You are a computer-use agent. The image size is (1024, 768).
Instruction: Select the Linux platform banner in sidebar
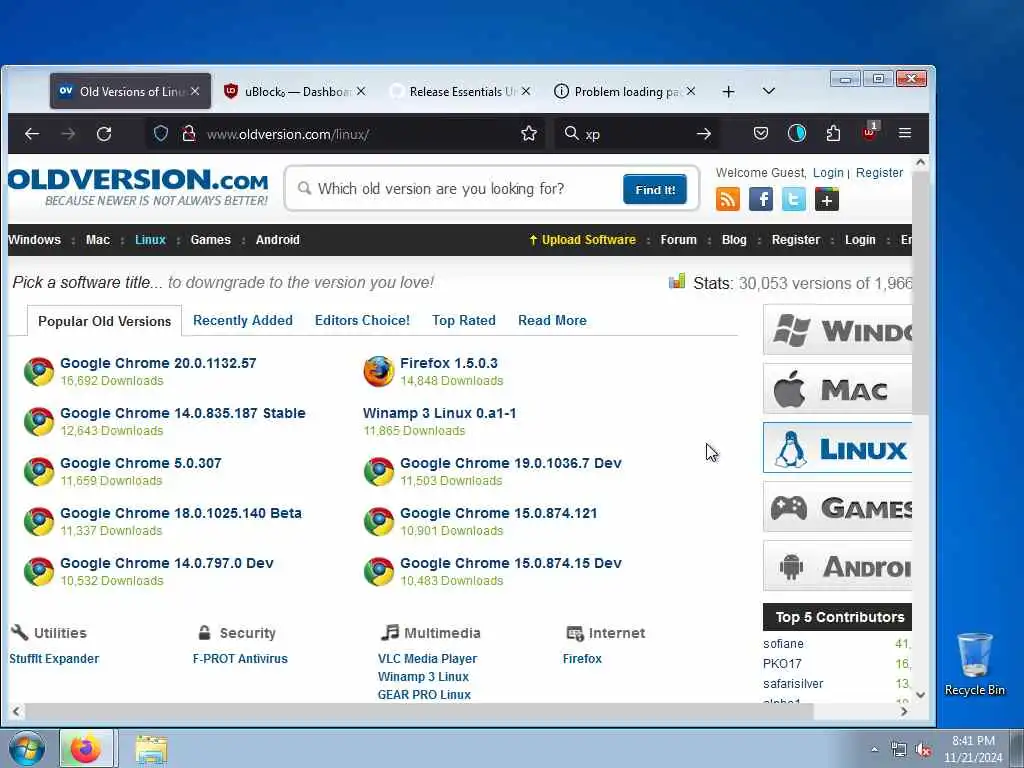pyautogui.click(x=838, y=448)
